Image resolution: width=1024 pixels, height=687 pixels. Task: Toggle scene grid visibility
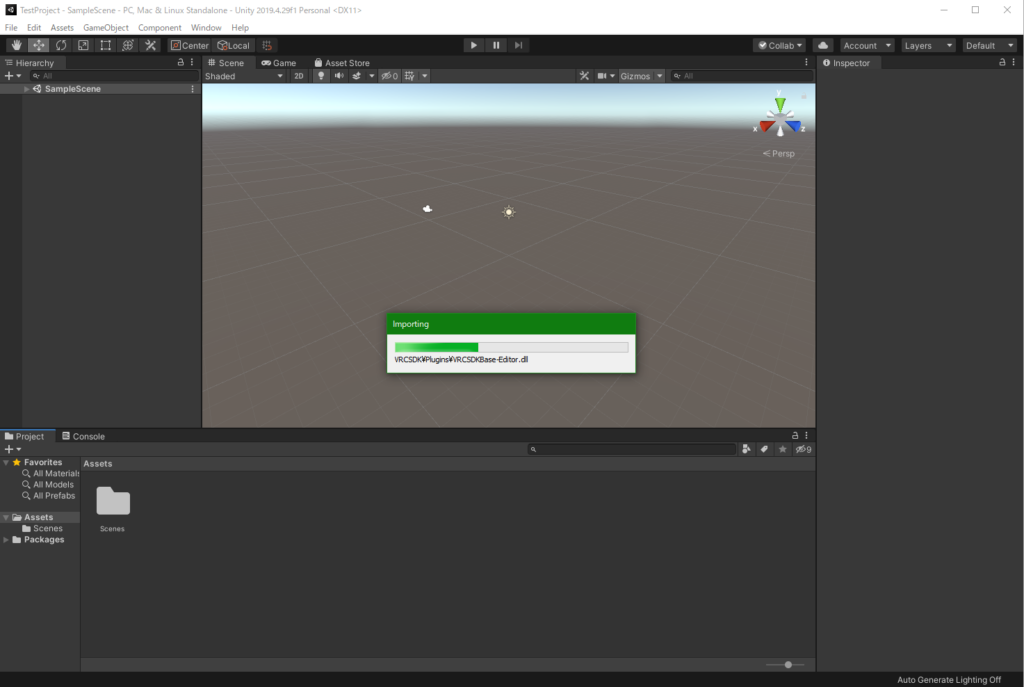pos(409,76)
